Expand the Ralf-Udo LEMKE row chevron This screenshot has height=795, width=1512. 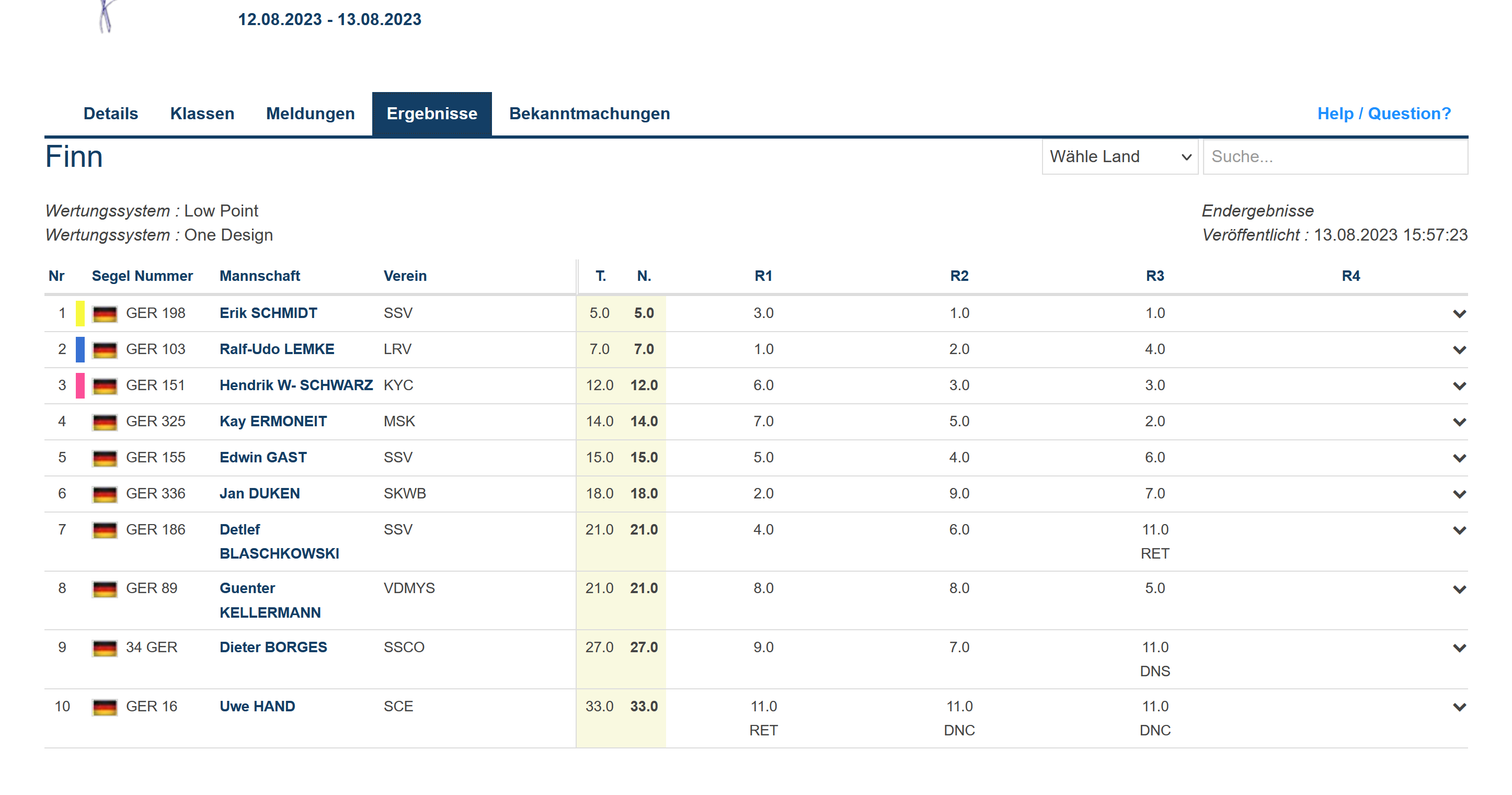1459,350
